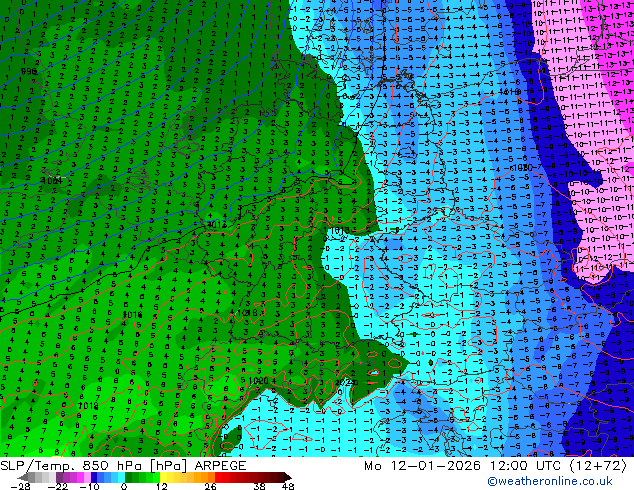Screen dimensions: 634x490
Task: Click the 1004 isobar label
Action: 52,181
